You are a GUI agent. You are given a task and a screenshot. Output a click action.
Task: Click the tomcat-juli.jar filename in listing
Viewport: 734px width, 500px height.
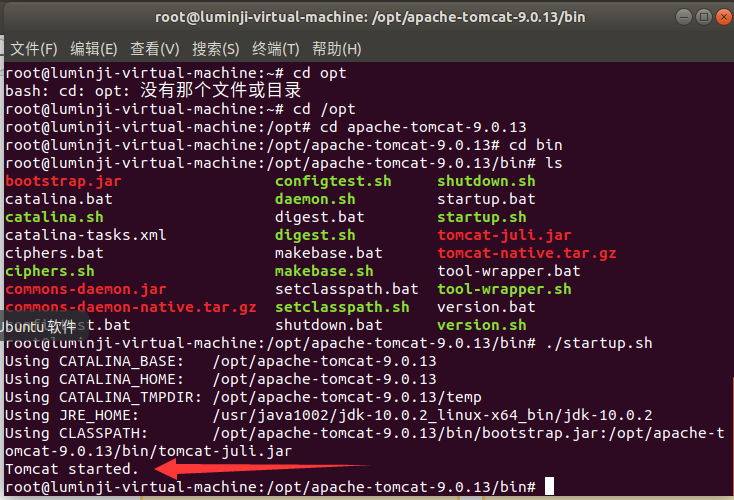pos(504,235)
